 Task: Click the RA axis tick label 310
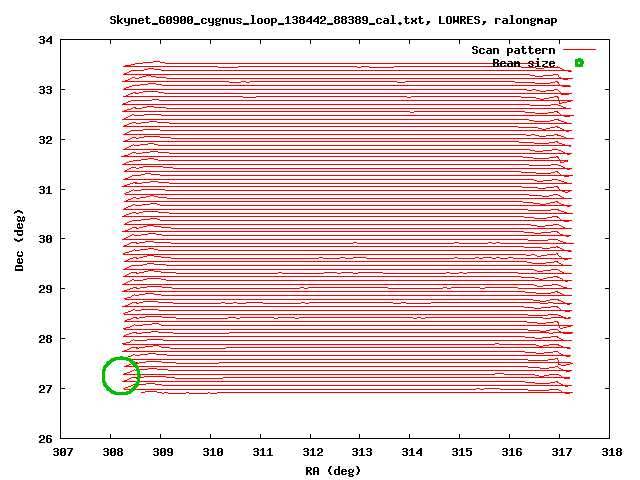(213, 452)
